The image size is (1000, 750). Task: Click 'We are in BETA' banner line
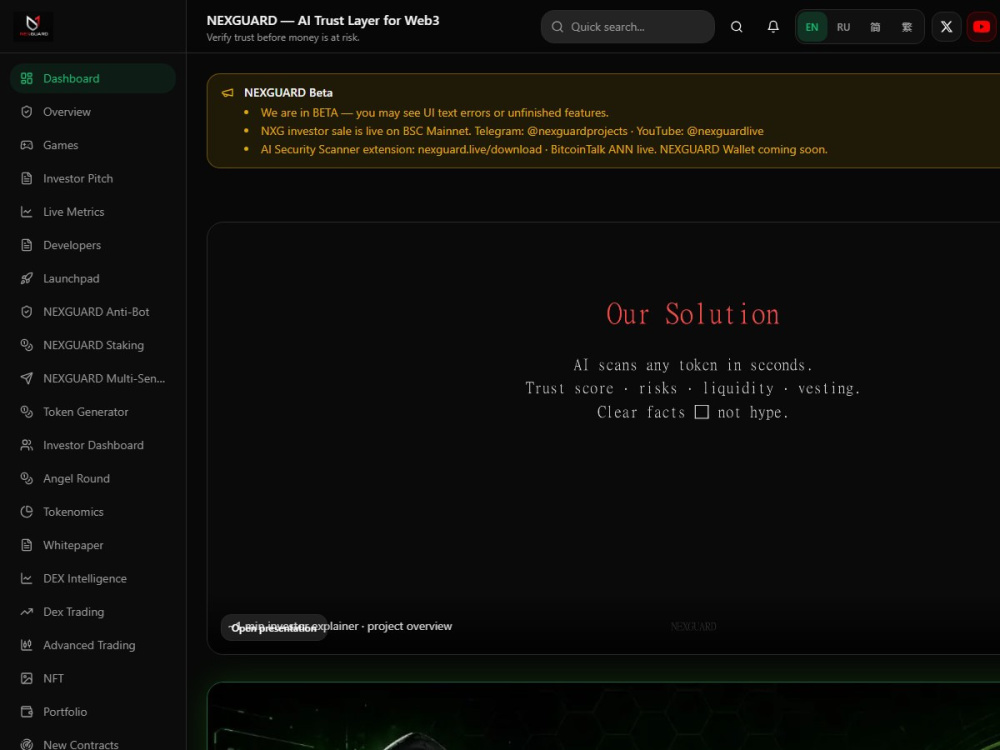click(434, 113)
